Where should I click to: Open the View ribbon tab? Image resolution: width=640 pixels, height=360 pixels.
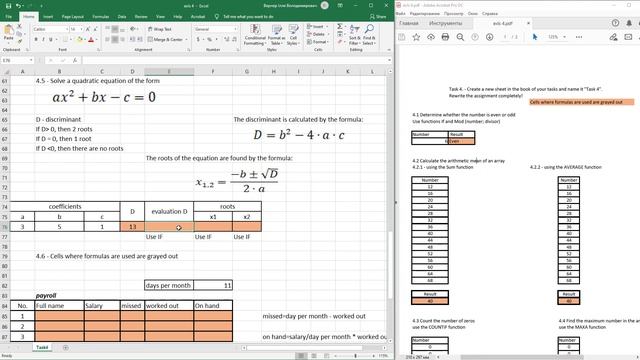[160, 17]
